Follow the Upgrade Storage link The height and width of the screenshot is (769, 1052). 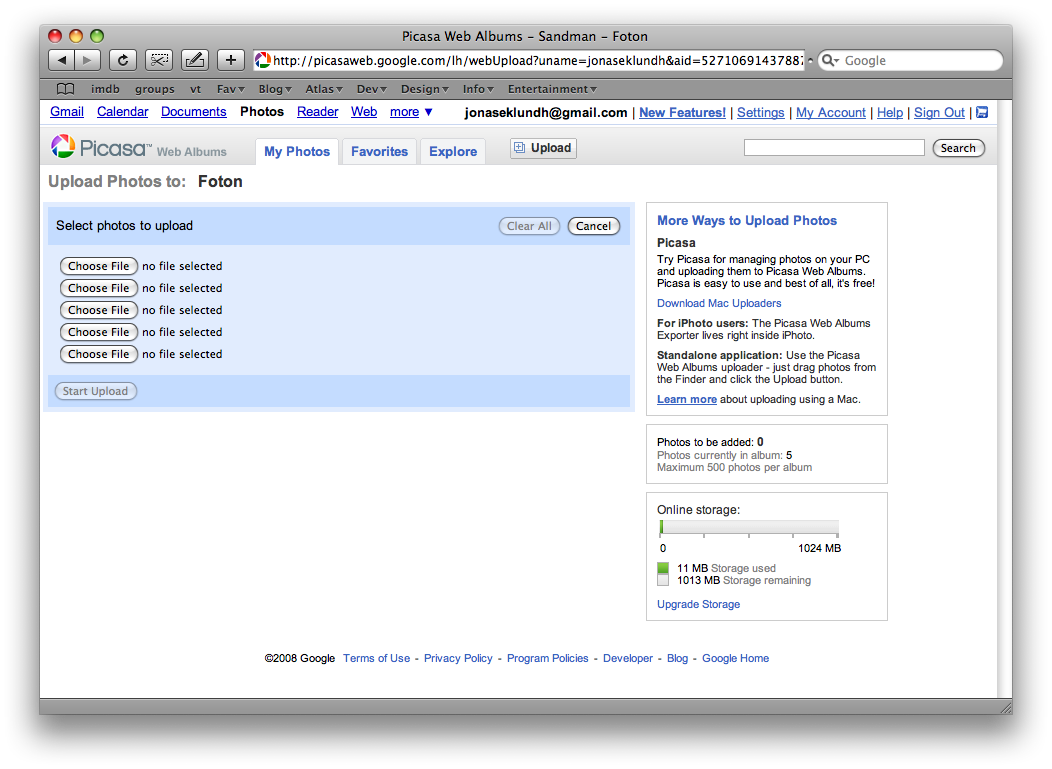tap(698, 604)
